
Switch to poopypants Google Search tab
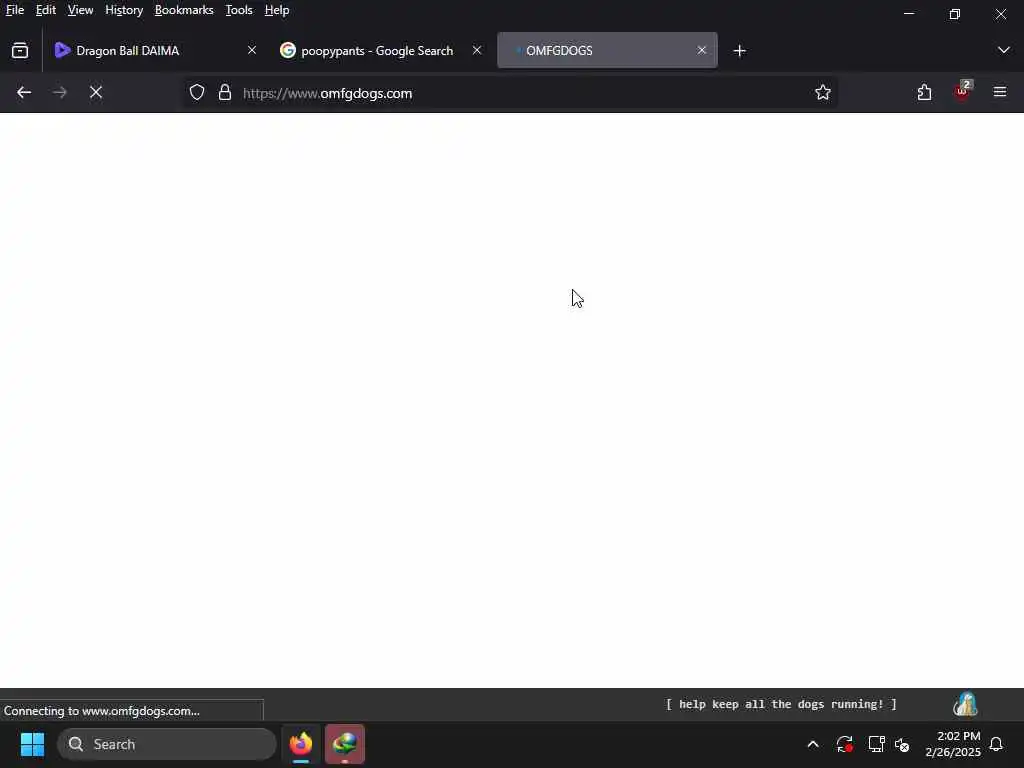pos(381,50)
